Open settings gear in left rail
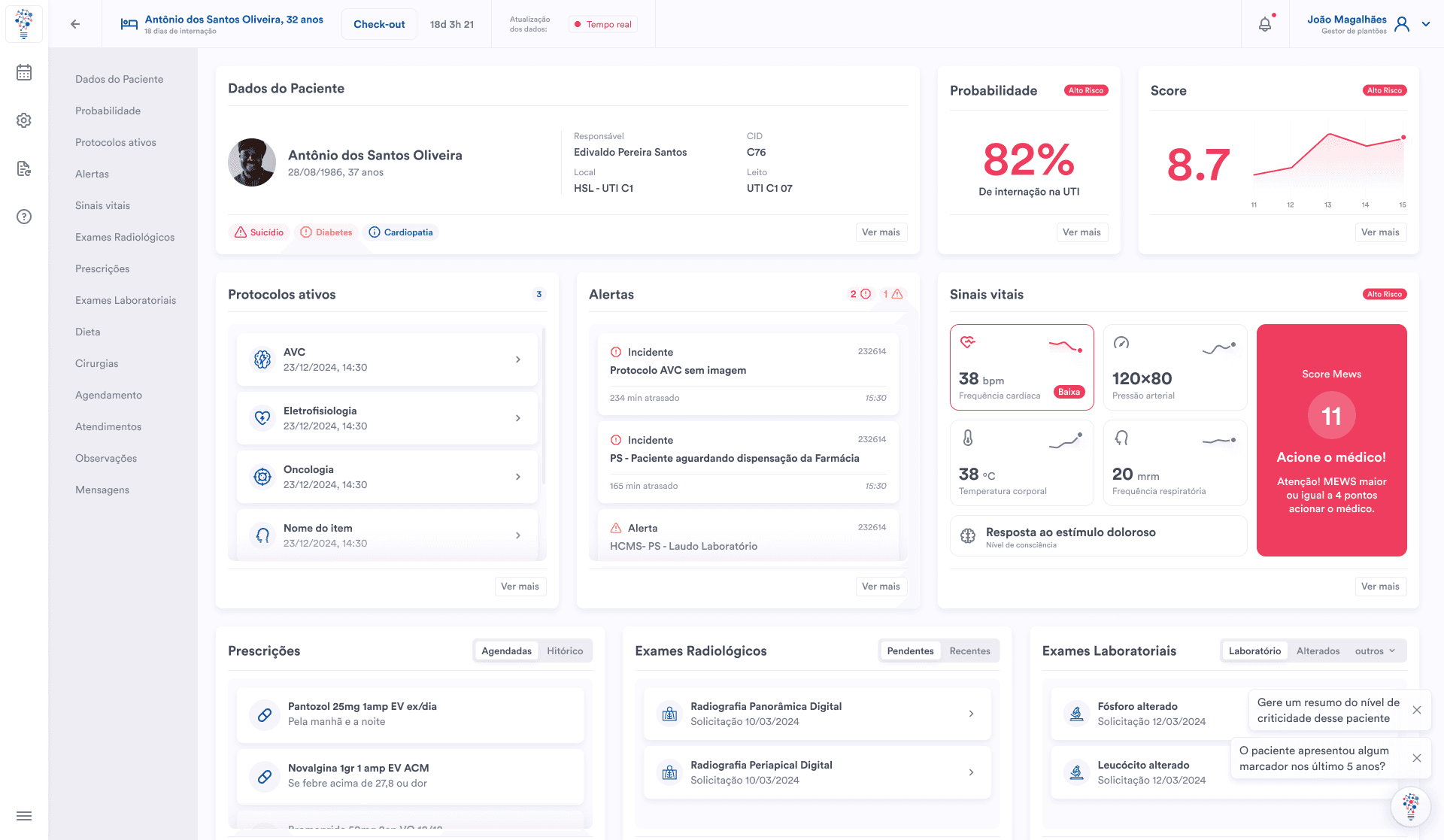This screenshot has height=840, width=1444. click(24, 120)
